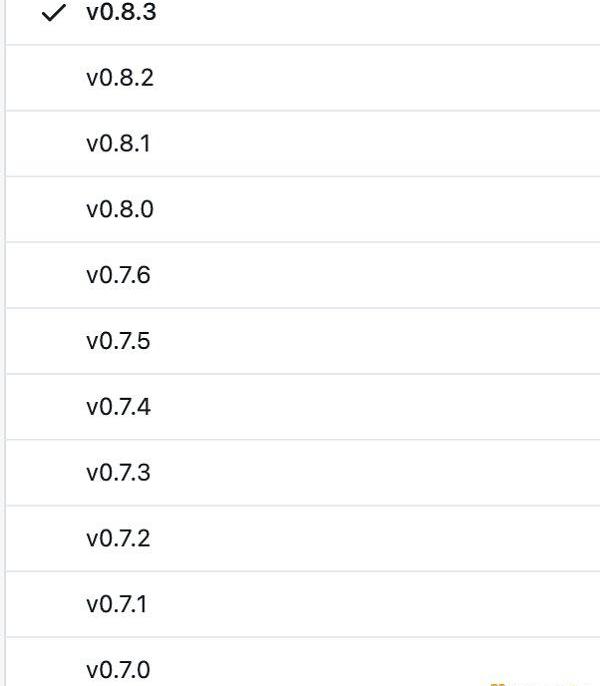
Task: Pick v0.7.3 from the dropdown list
Action: (x=119, y=472)
